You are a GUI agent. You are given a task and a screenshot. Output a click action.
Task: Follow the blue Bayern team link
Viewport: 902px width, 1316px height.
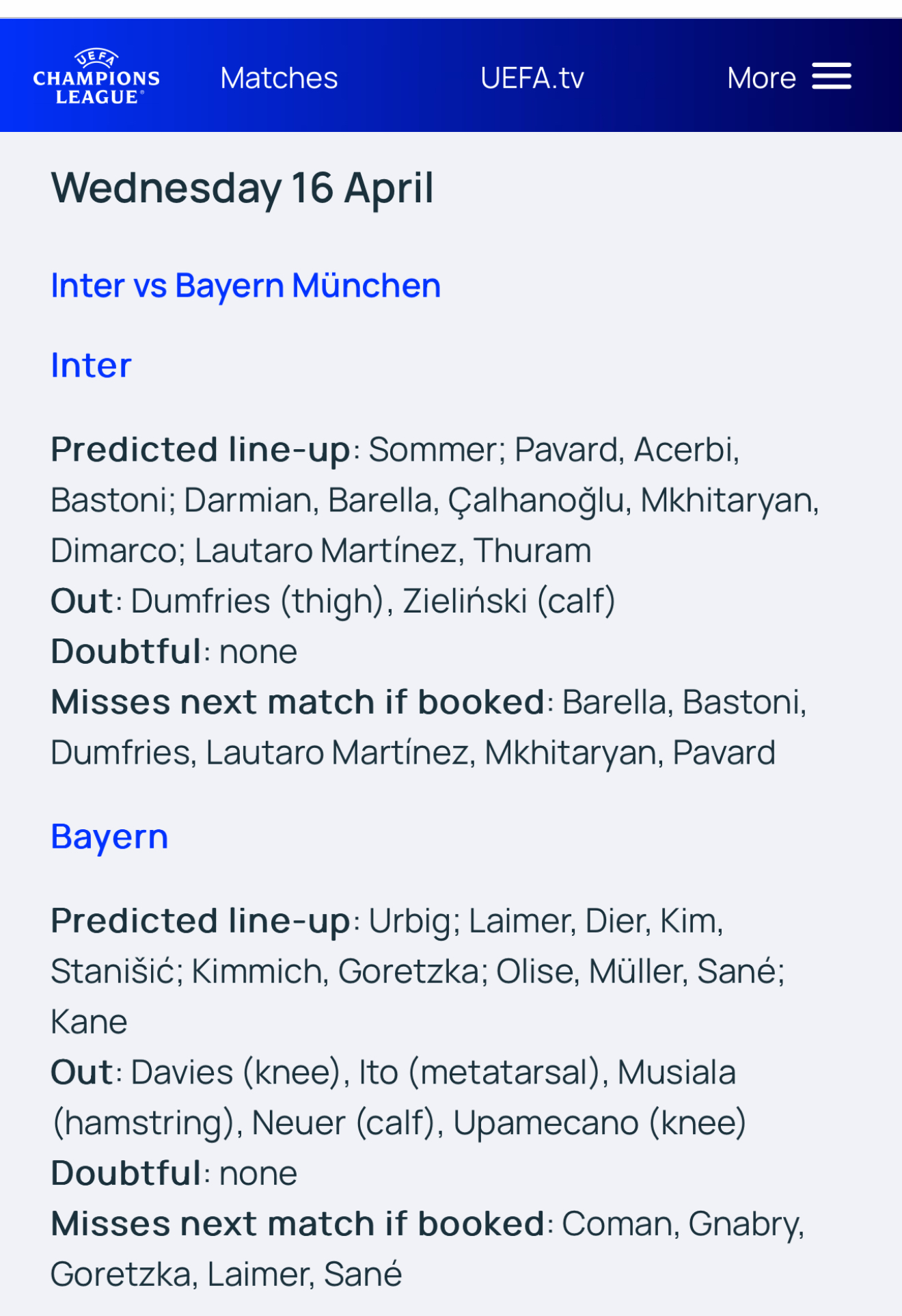tap(110, 837)
